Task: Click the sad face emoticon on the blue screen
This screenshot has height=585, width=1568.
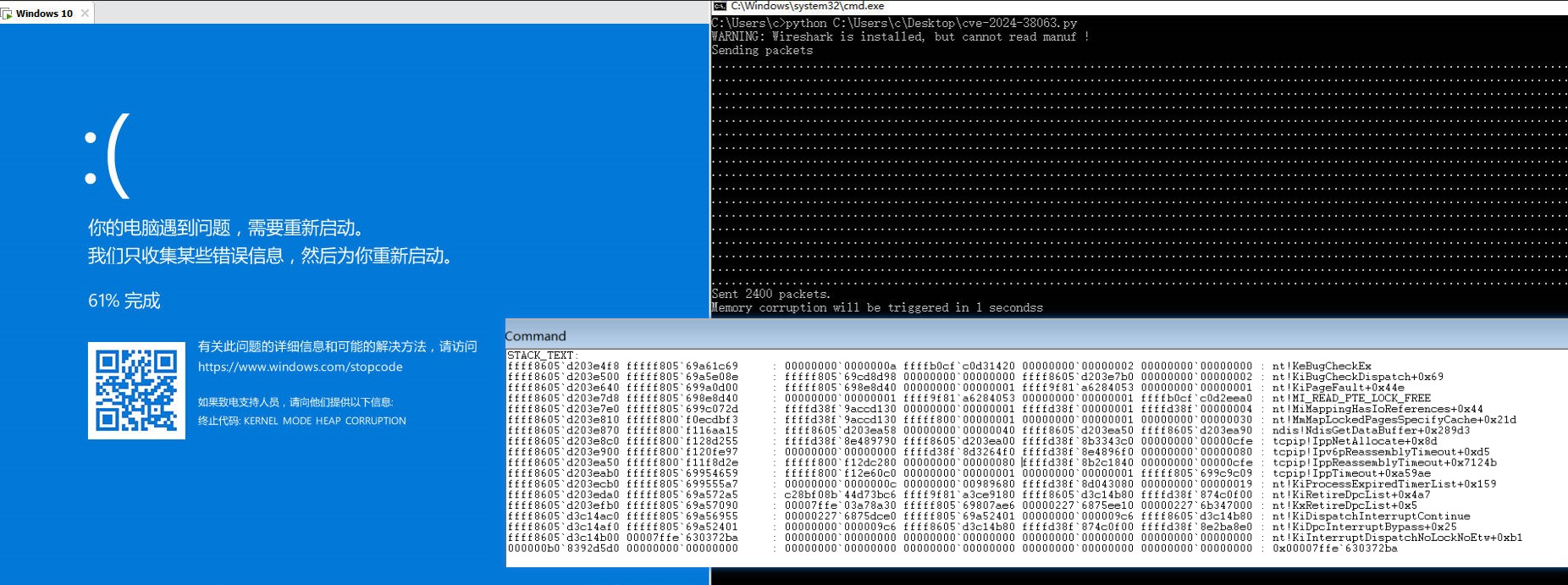Action: click(107, 156)
